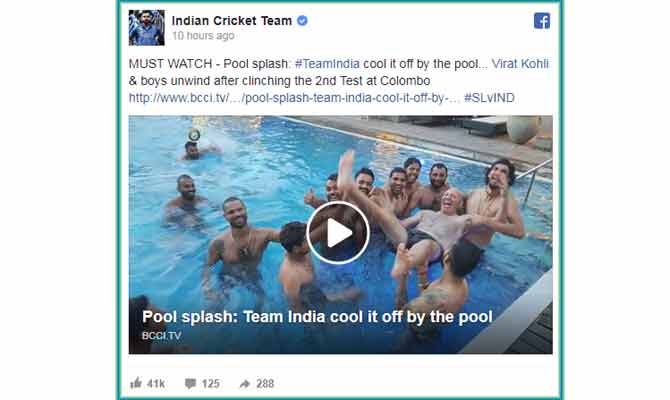Open the 'Pool splash: Team India' headline

tap(317, 317)
